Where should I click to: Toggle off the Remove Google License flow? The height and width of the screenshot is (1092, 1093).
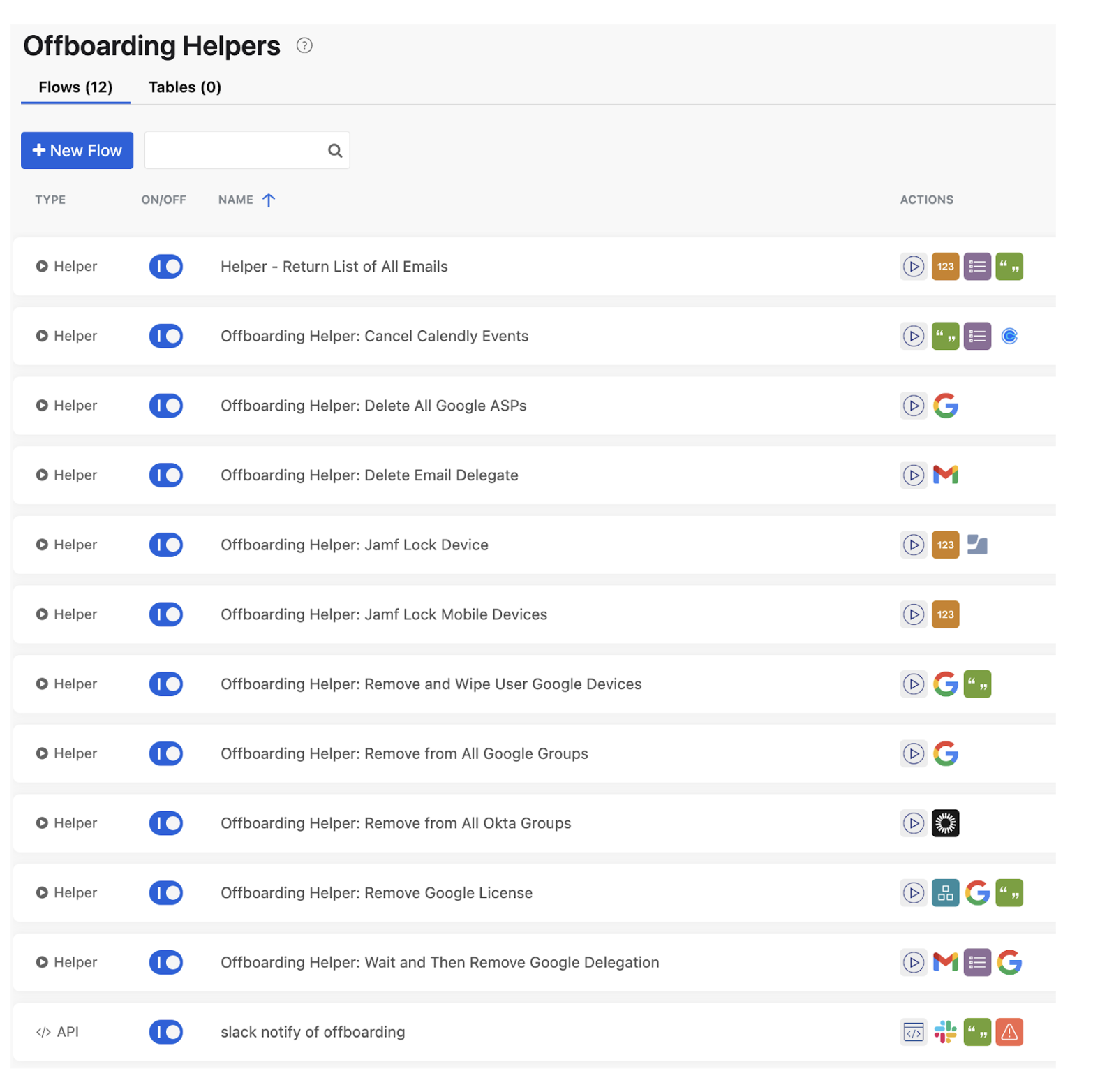[x=165, y=892]
